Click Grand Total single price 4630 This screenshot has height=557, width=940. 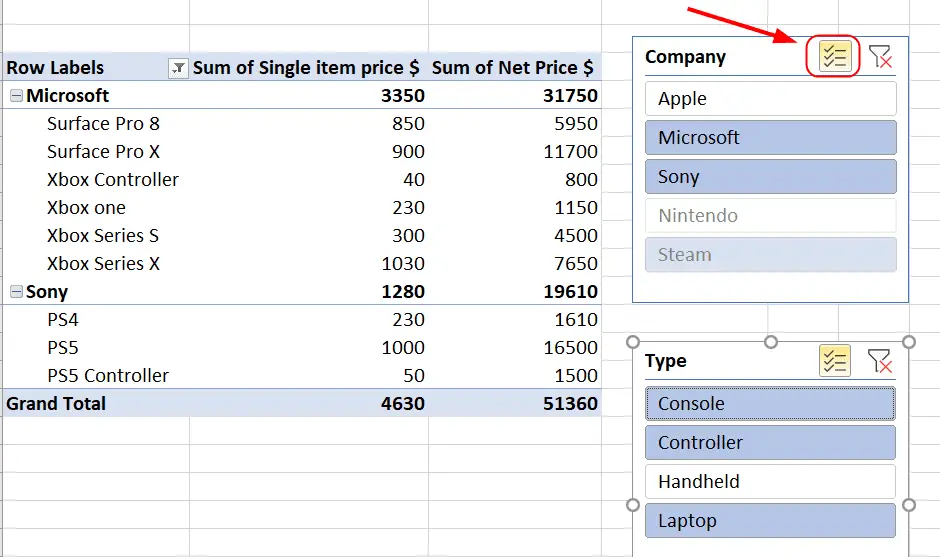[x=403, y=404]
